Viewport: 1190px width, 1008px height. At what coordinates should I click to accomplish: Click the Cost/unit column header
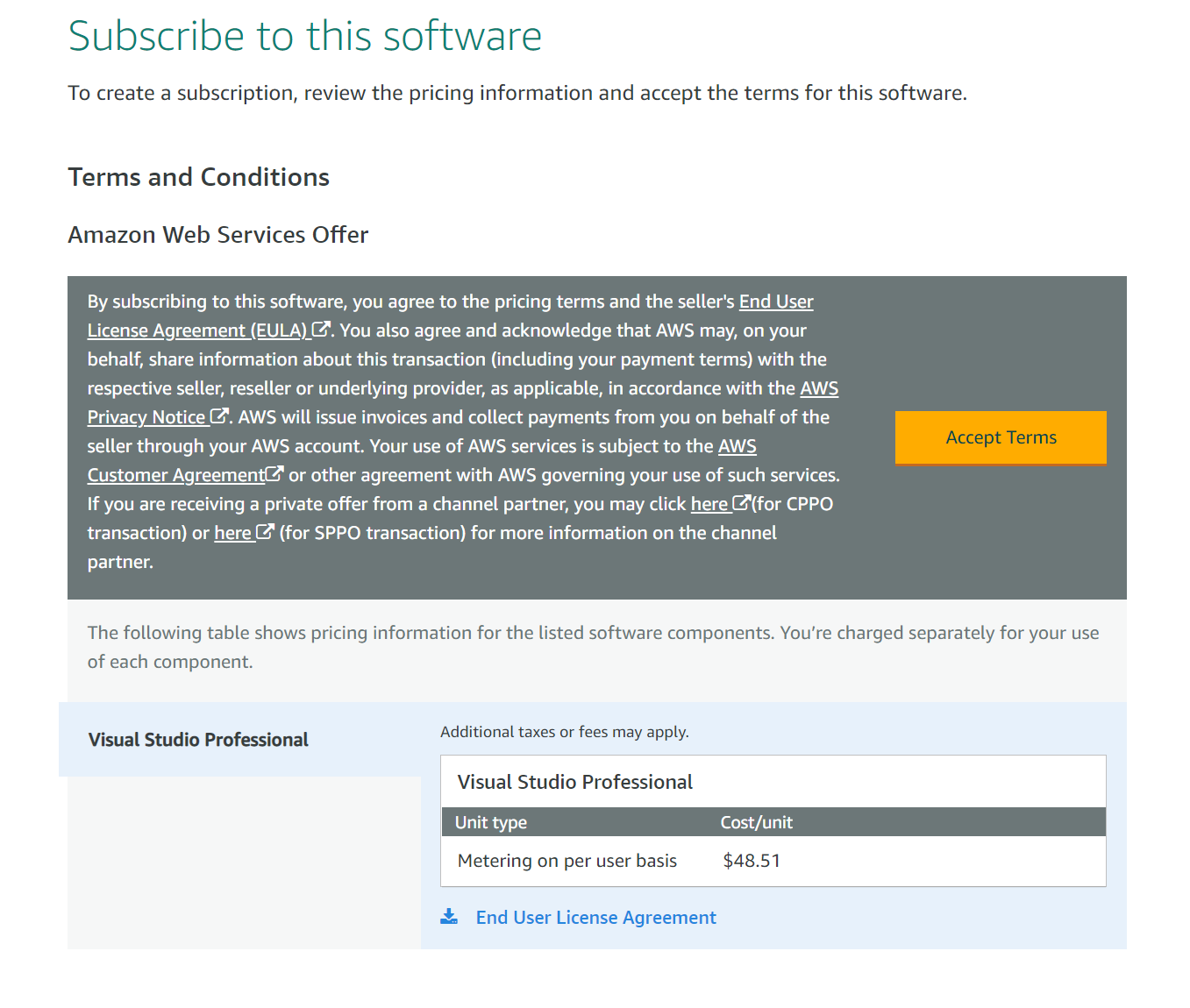point(756,822)
